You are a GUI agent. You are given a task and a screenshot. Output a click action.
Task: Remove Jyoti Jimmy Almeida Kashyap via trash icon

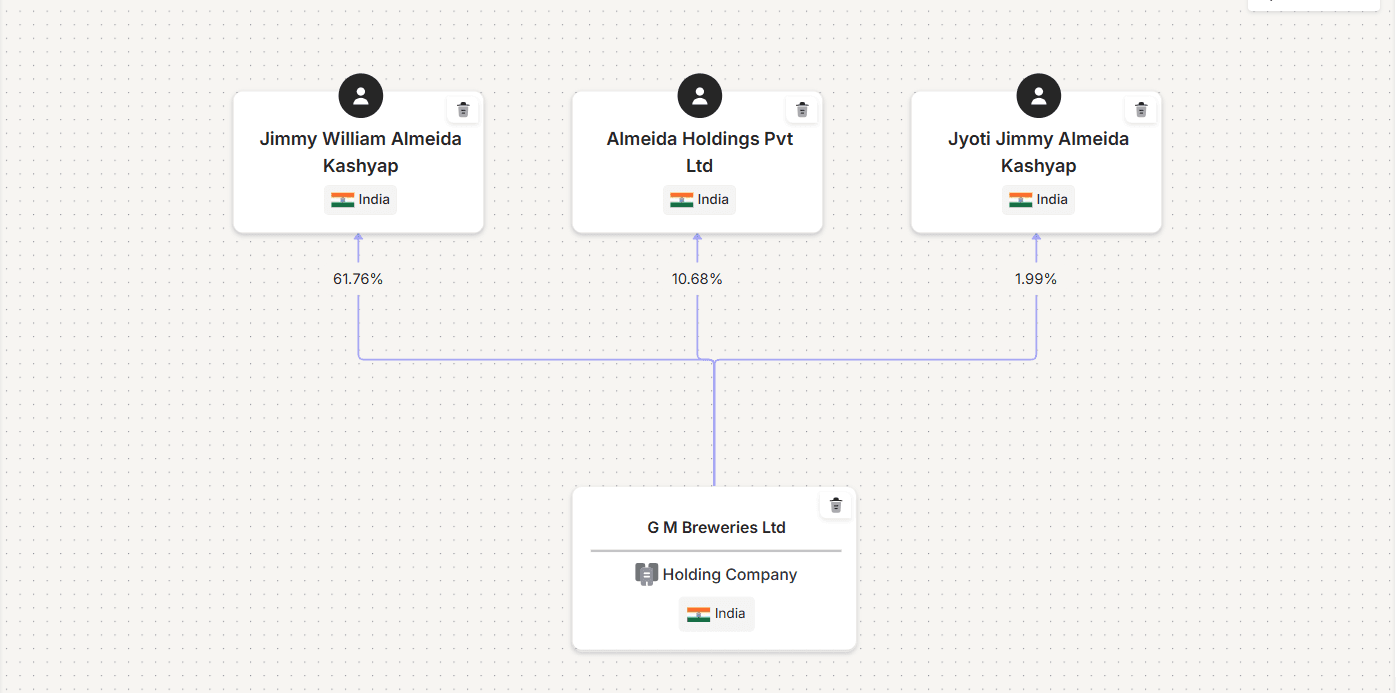tap(1141, 110)
